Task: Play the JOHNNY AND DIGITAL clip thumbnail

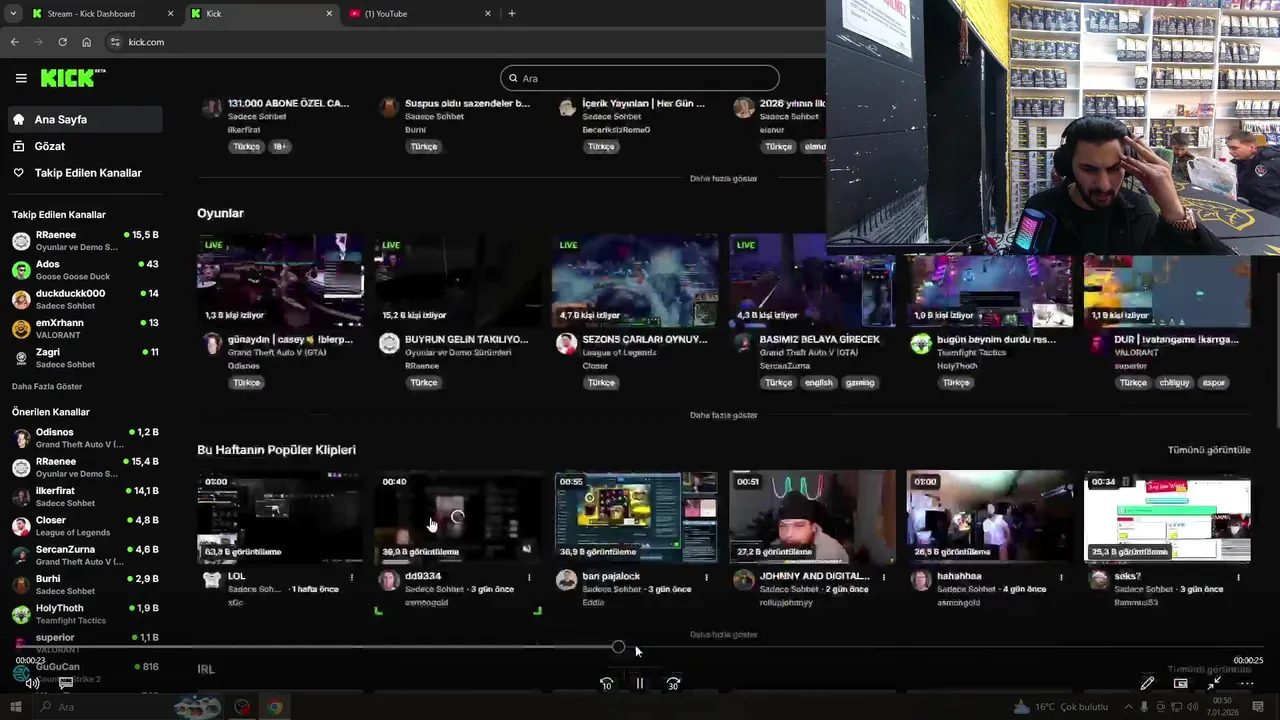Action: coord(812,517)
